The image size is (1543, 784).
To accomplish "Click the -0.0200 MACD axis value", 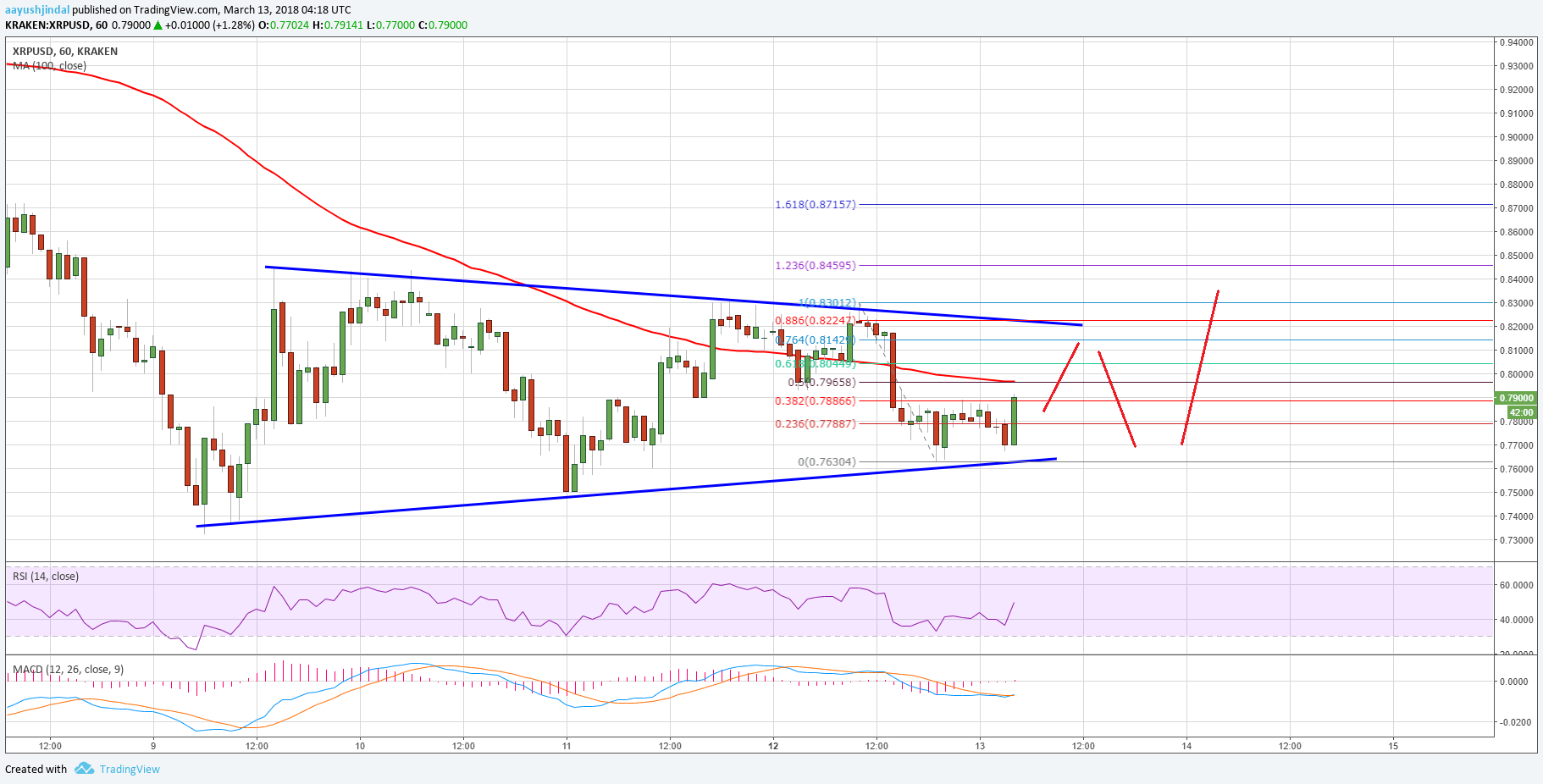I will coord(1514,722).
